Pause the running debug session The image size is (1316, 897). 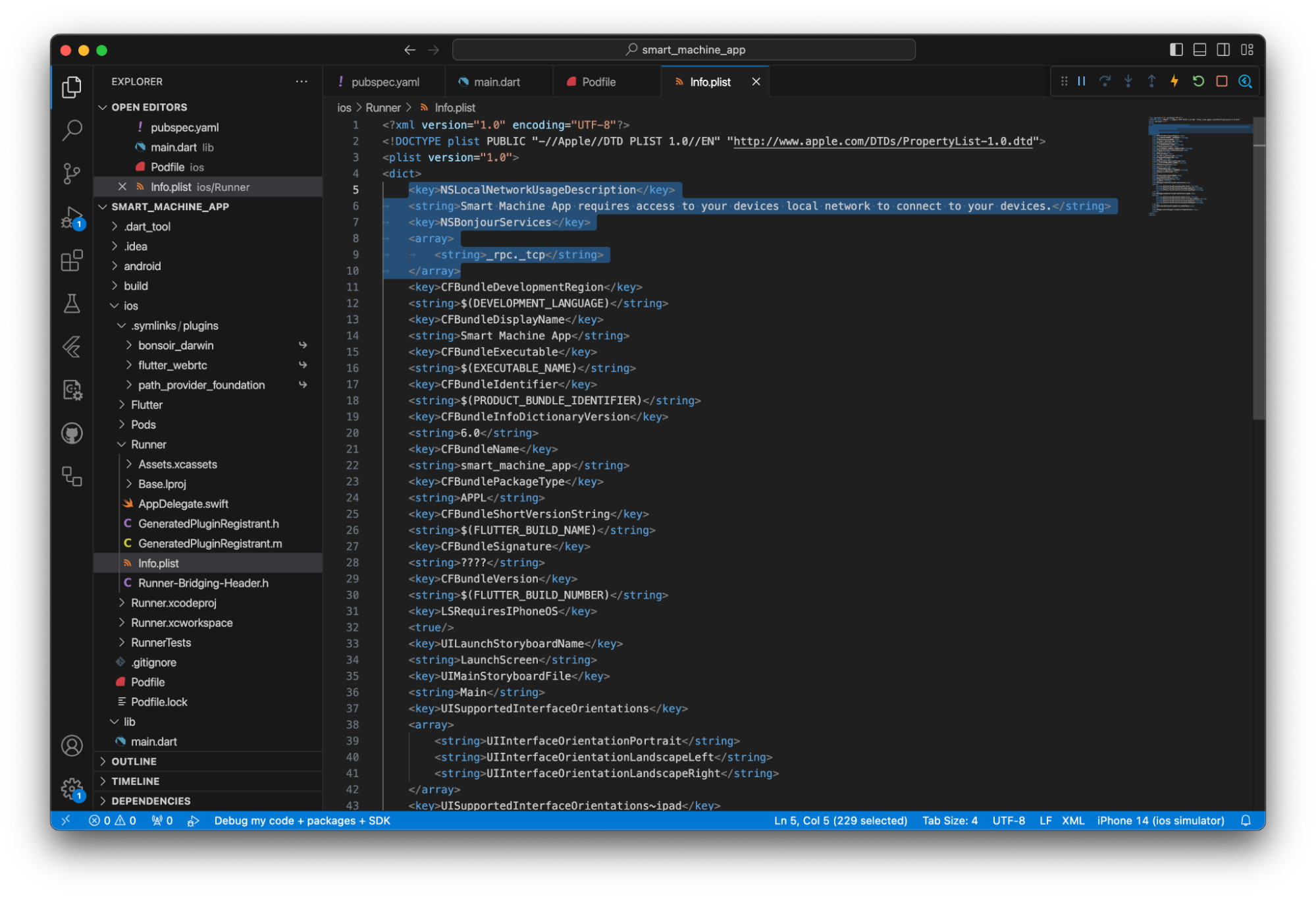click(x=1081, y=81)
